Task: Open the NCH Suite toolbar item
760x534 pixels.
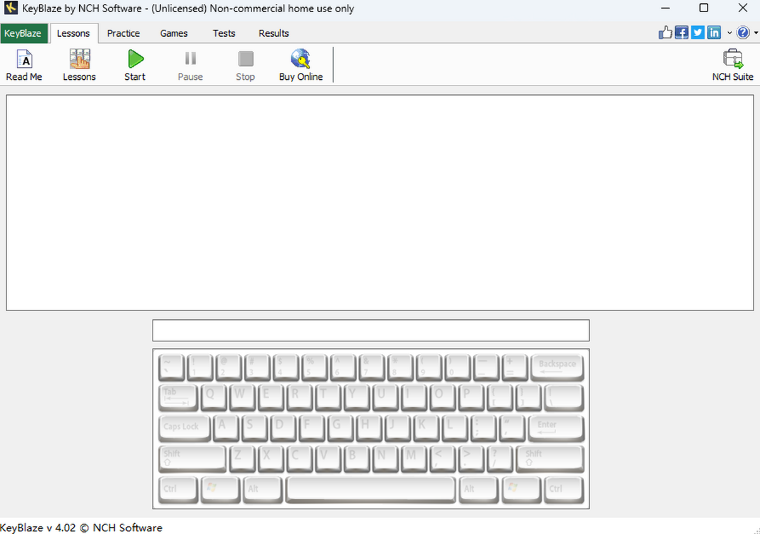Action: pos(732,65)
